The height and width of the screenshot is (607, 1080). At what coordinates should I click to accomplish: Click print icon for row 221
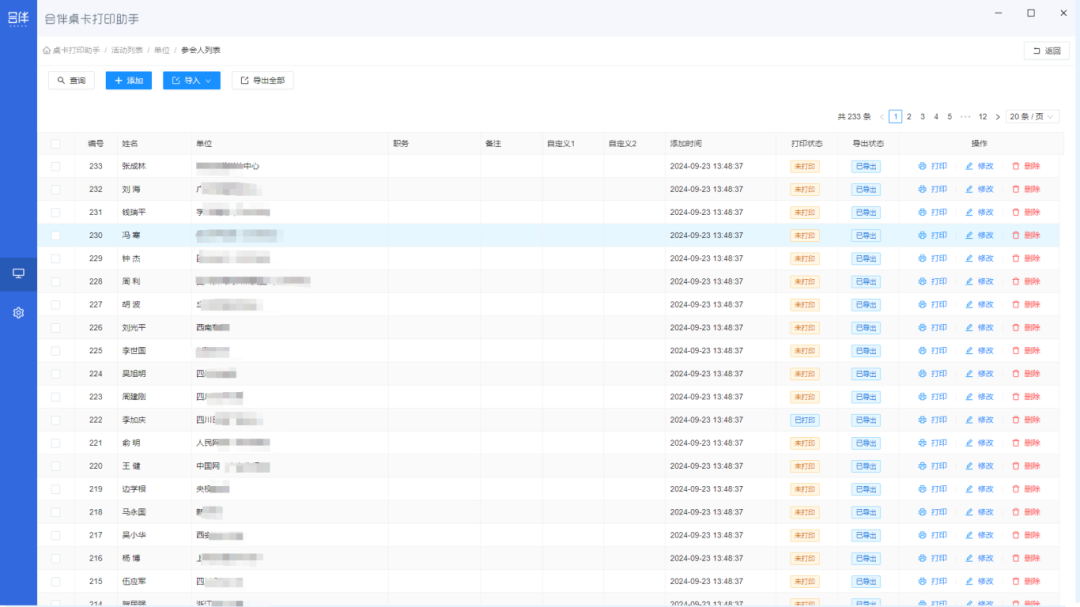click(x=922, y=443)
